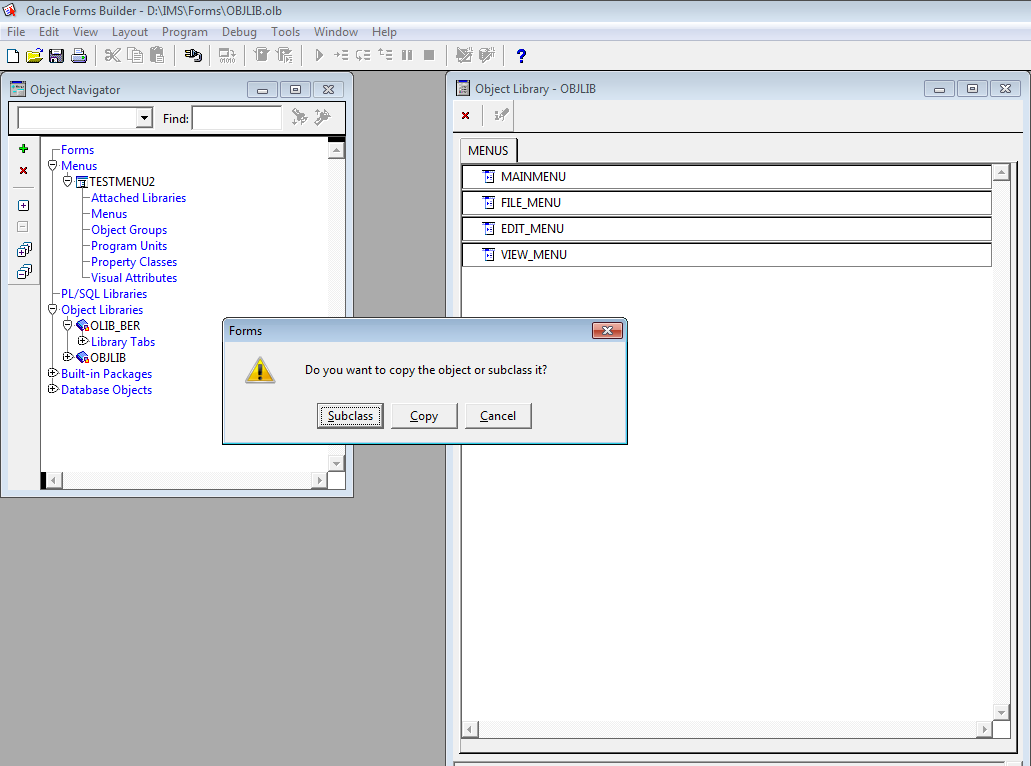1031x766 pixels.
Task: Open the File menu
Action: 16,32
